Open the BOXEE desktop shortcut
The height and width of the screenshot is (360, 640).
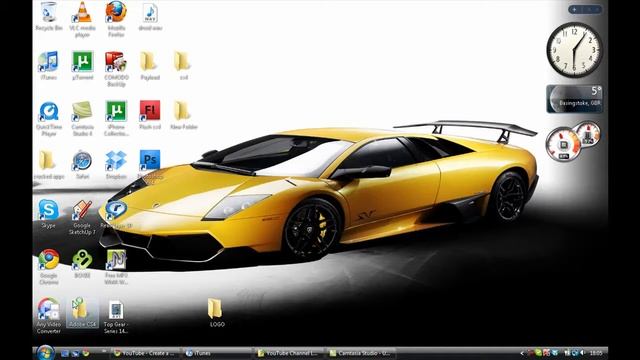pyautogui.click(x=82, y=264)
